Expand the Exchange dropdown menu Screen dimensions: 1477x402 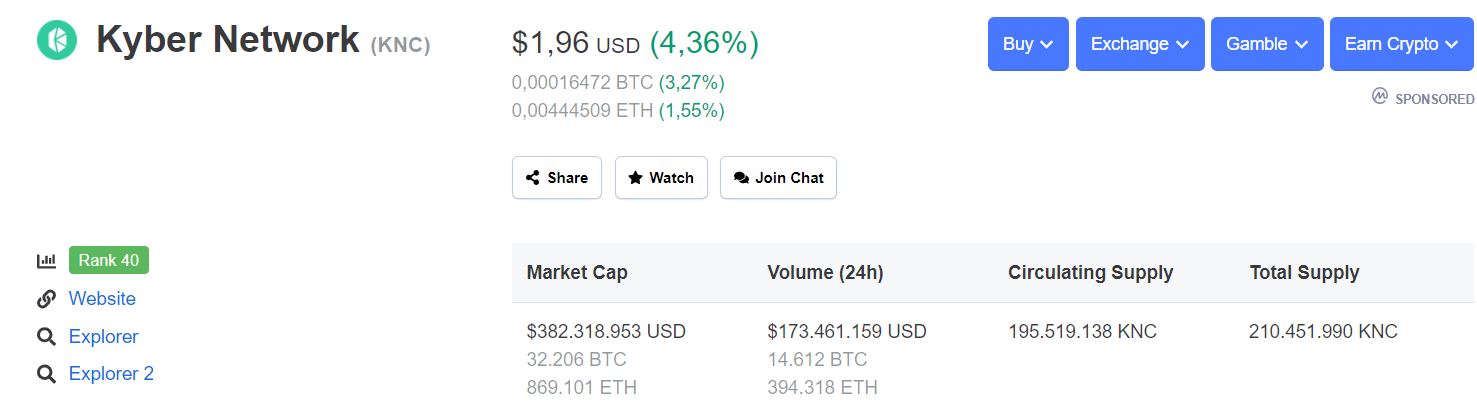(x=1140, y=44)
